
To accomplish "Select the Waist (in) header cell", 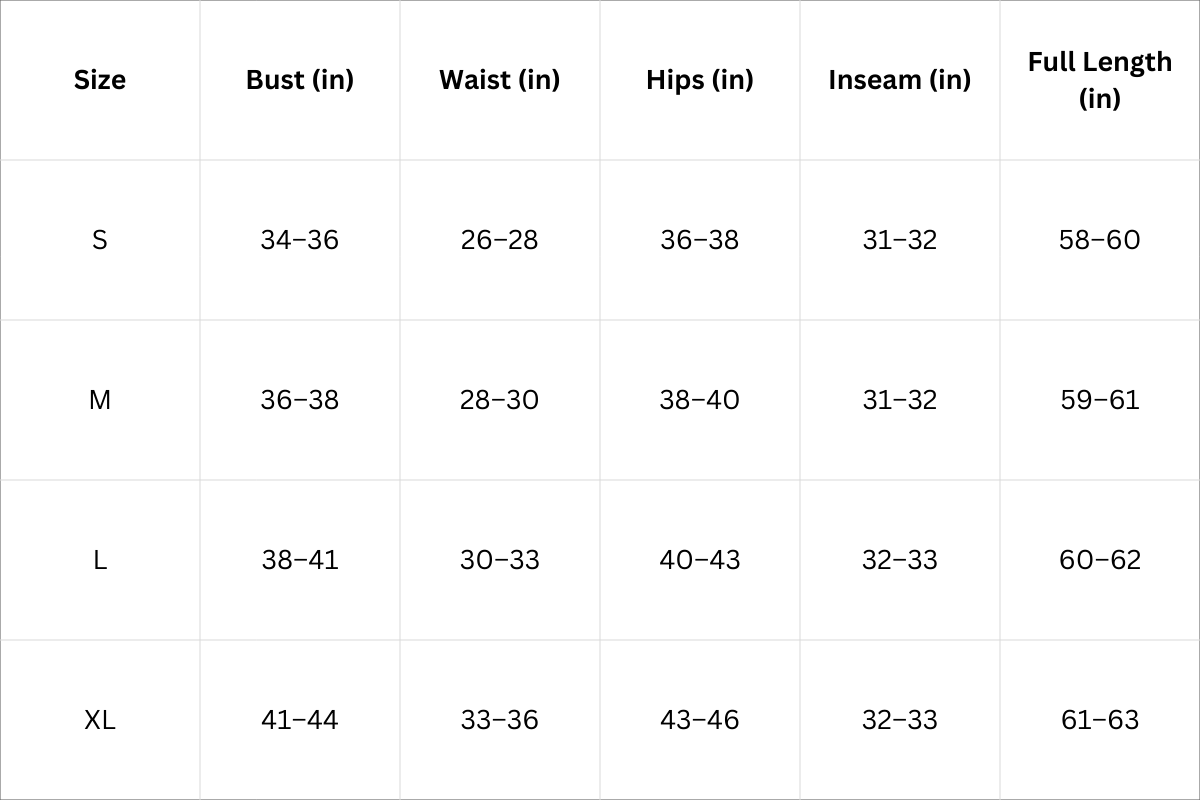I will [500, 80].
